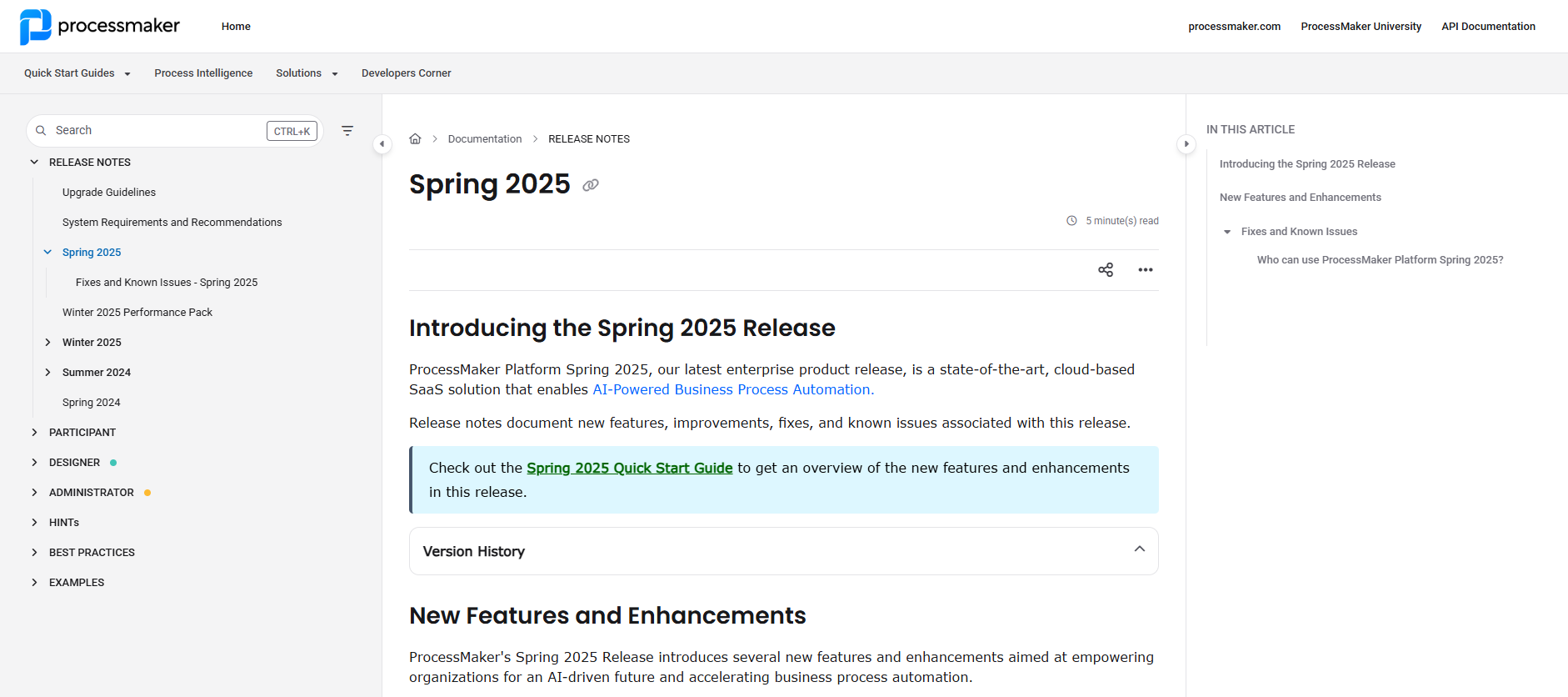Click the Summer 2024 tree label
1568x697 pixels.
[97, 373]
